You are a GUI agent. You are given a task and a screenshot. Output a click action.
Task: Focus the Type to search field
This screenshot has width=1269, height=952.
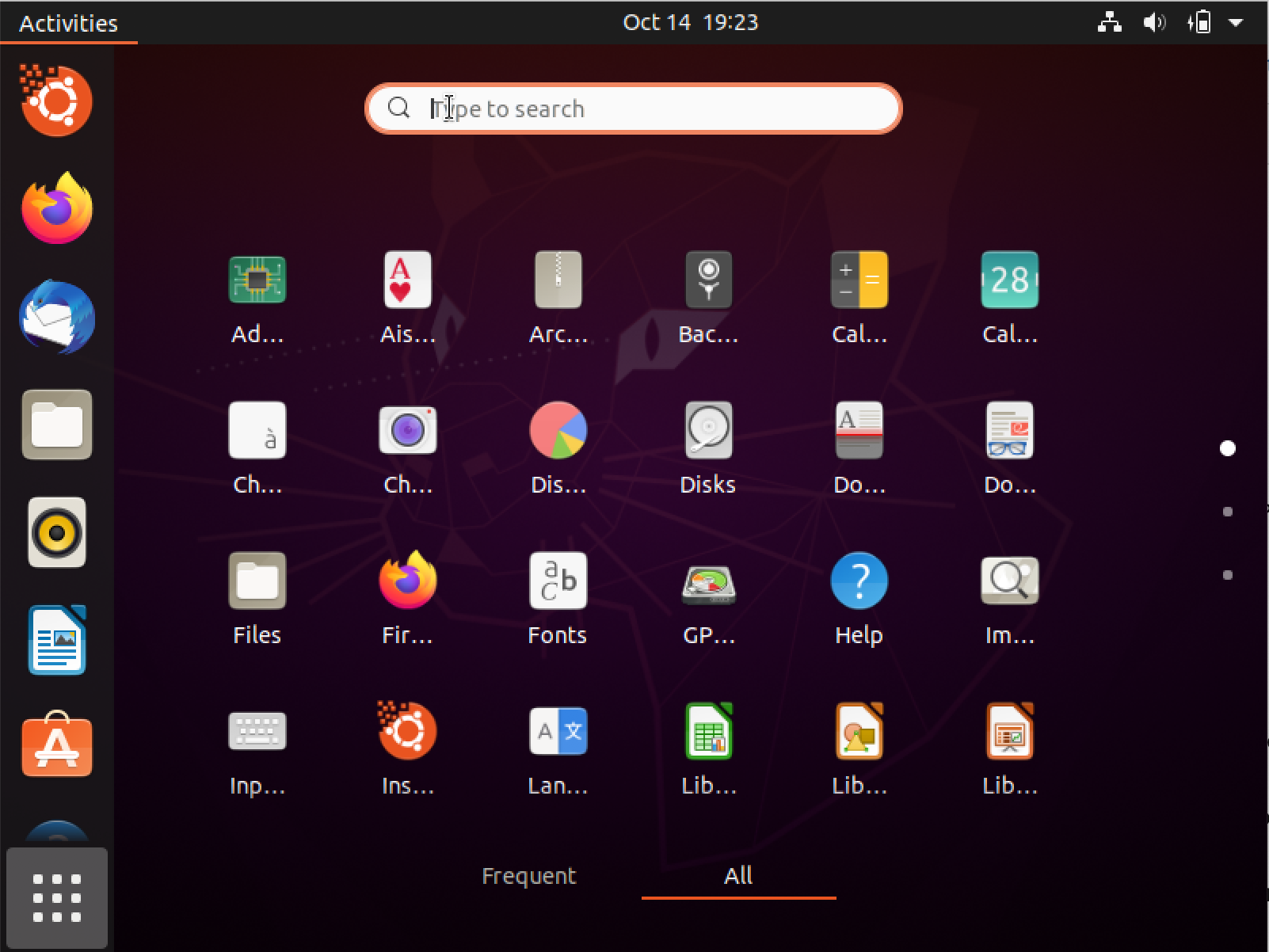(634, 109)
